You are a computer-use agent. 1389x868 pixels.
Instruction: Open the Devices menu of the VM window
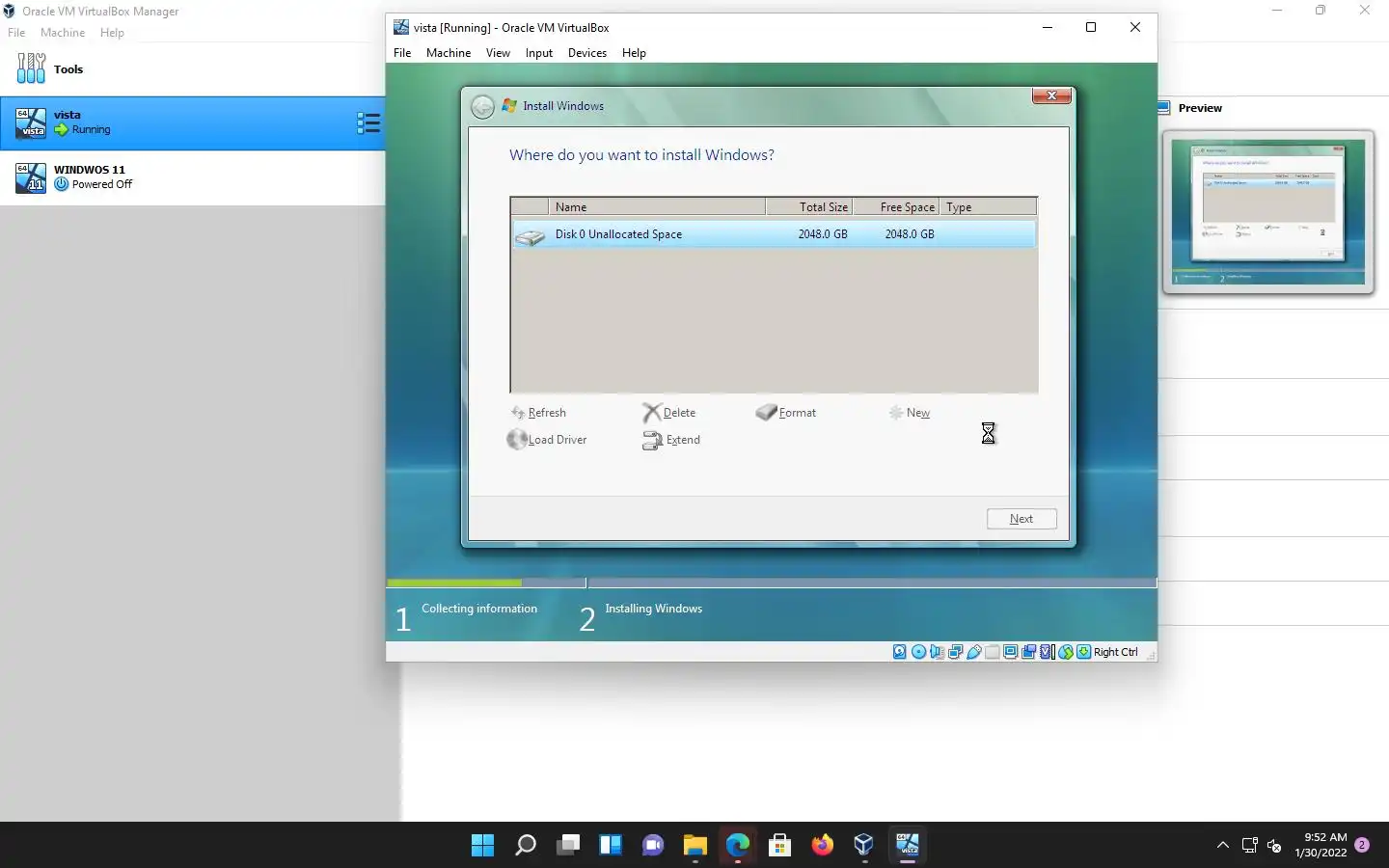(587, 53)
